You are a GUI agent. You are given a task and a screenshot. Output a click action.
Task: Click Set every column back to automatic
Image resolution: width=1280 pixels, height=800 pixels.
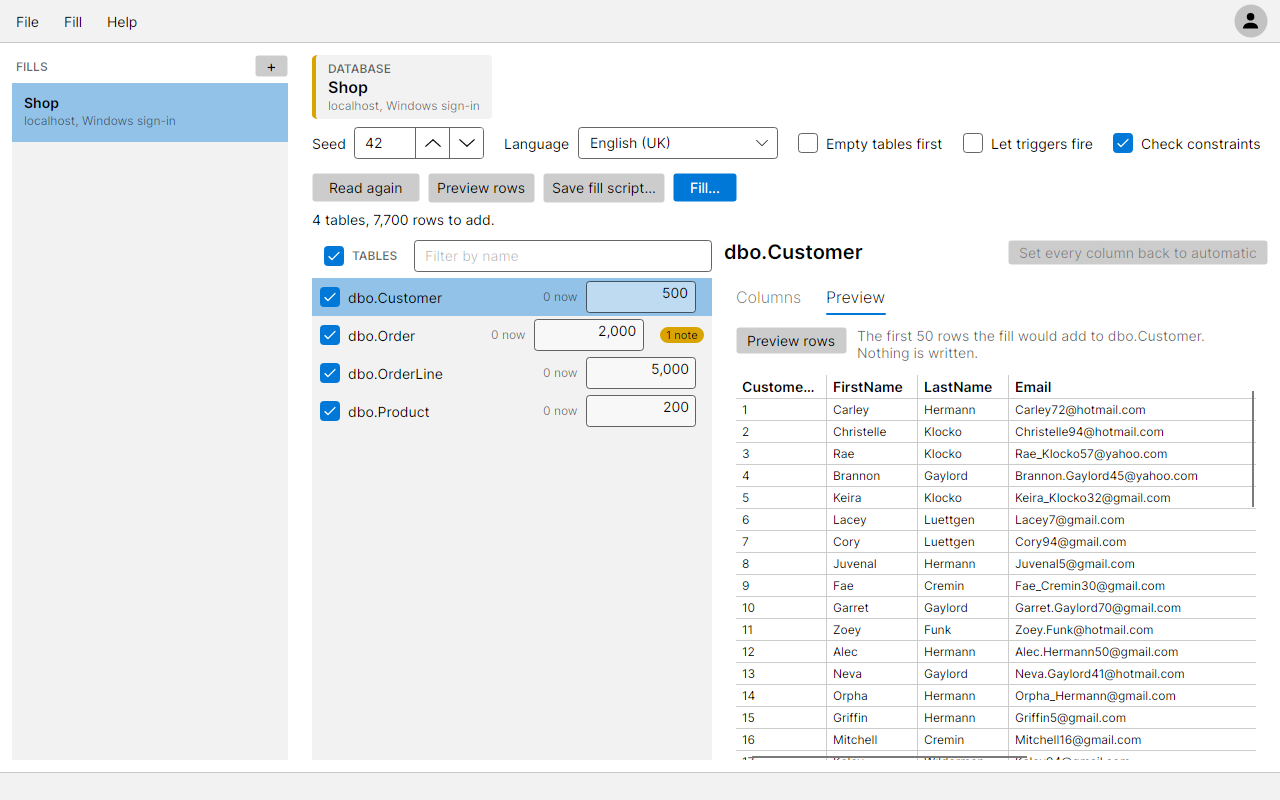click(x=1138, y=253)
